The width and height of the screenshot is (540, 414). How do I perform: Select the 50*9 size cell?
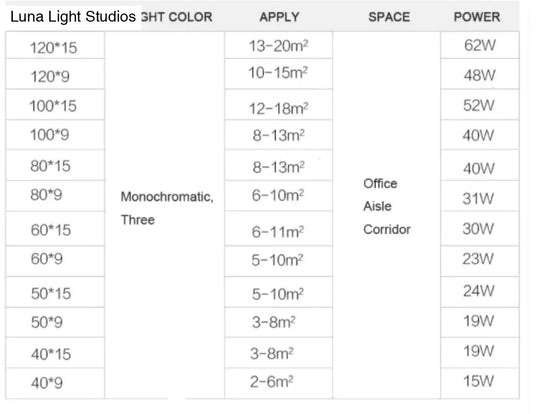click(55, 323)
